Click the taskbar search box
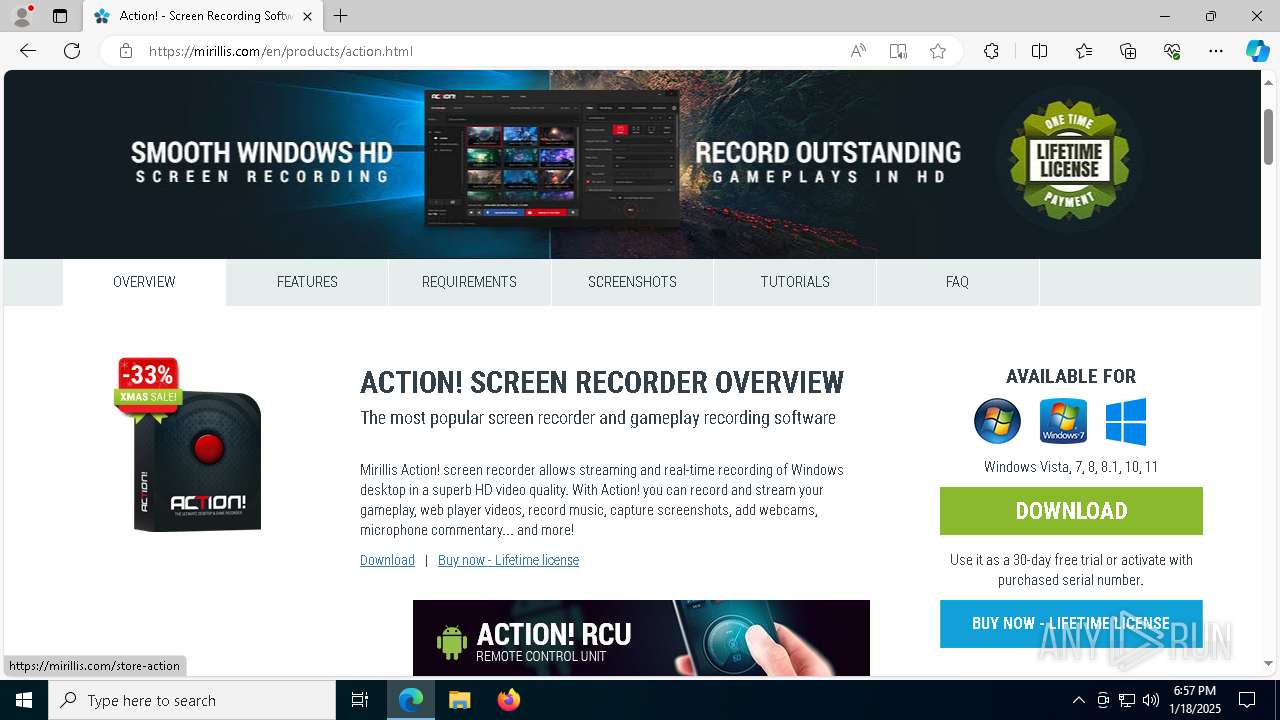Screen dimensions: 1280x720 point(192,700)
